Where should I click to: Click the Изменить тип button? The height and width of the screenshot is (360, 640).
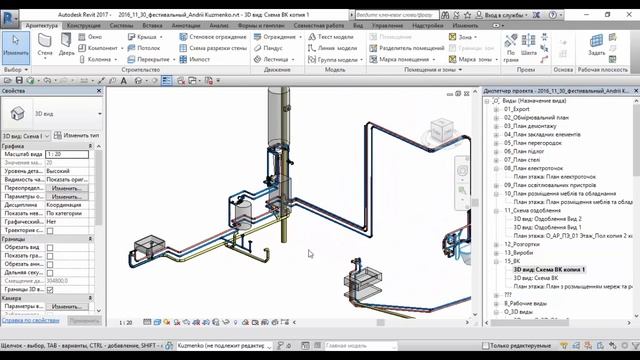(77, 136)
